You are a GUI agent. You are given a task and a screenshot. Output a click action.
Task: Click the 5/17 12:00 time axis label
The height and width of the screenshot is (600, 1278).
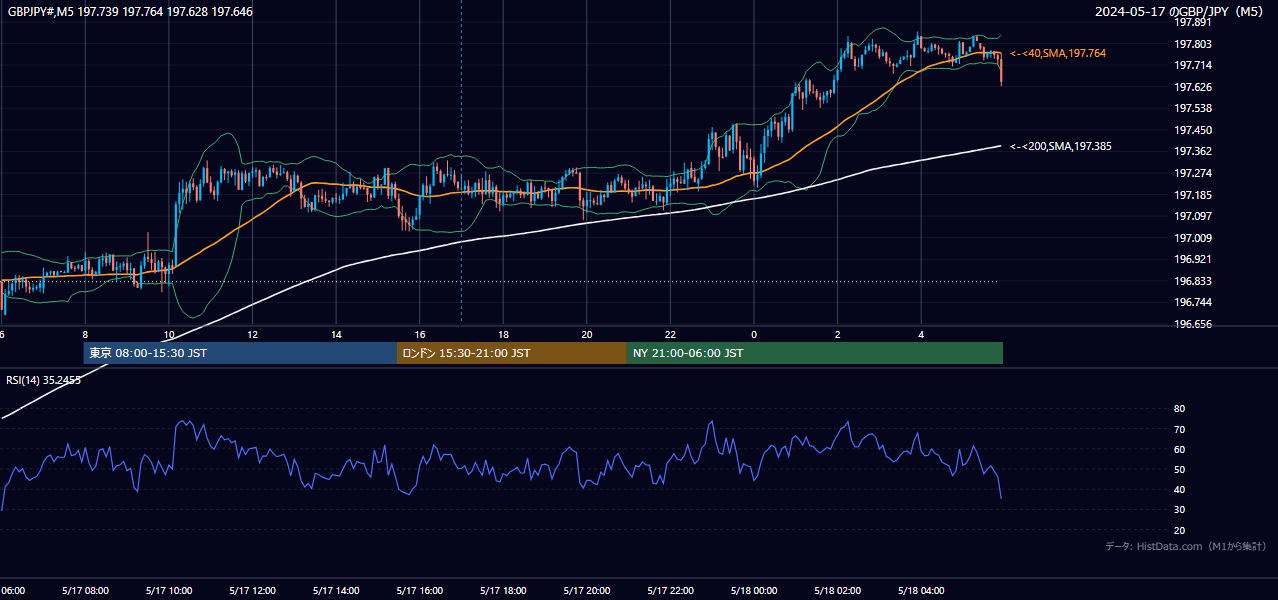[252, 591]
